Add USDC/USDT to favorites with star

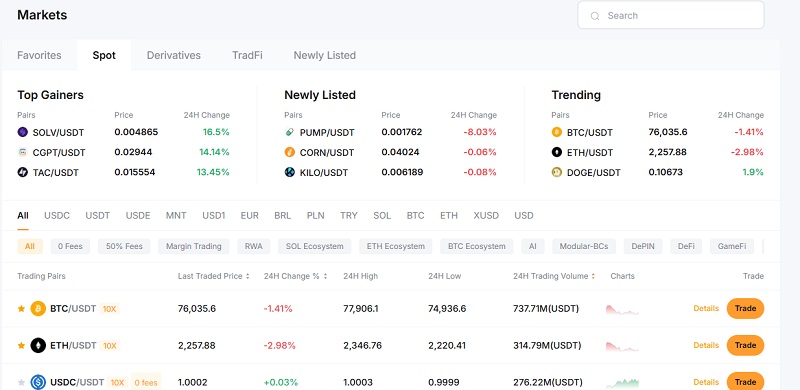tap(21, 382)
